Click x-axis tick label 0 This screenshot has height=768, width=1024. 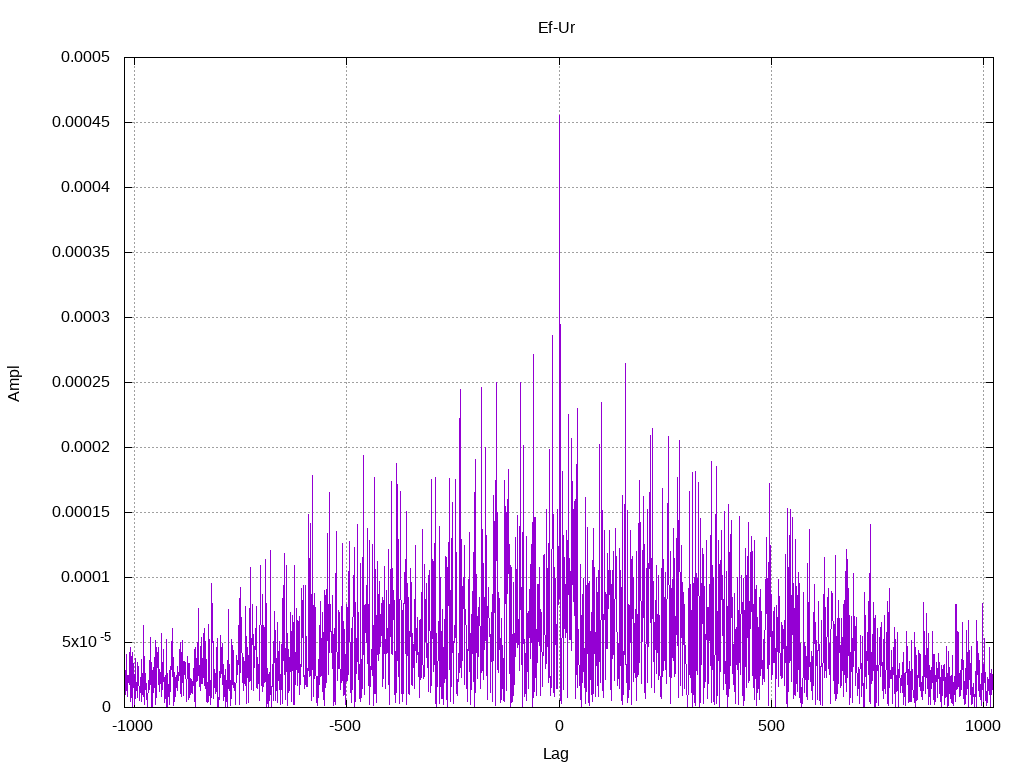click(x=559, y=726)
